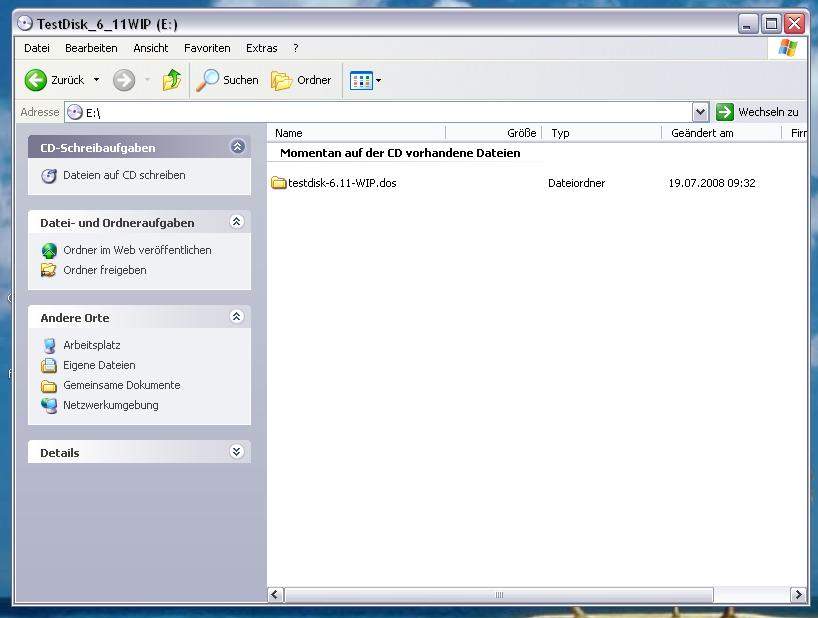Expand the Details panel

[236, 451]
